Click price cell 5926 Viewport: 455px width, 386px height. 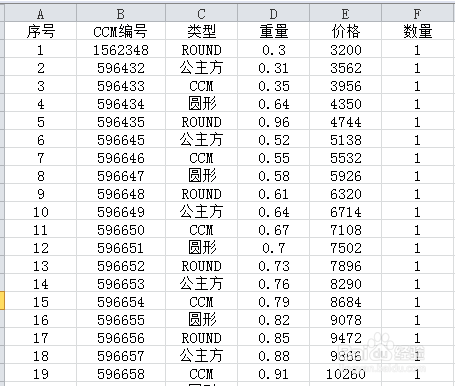coord(345,175)
